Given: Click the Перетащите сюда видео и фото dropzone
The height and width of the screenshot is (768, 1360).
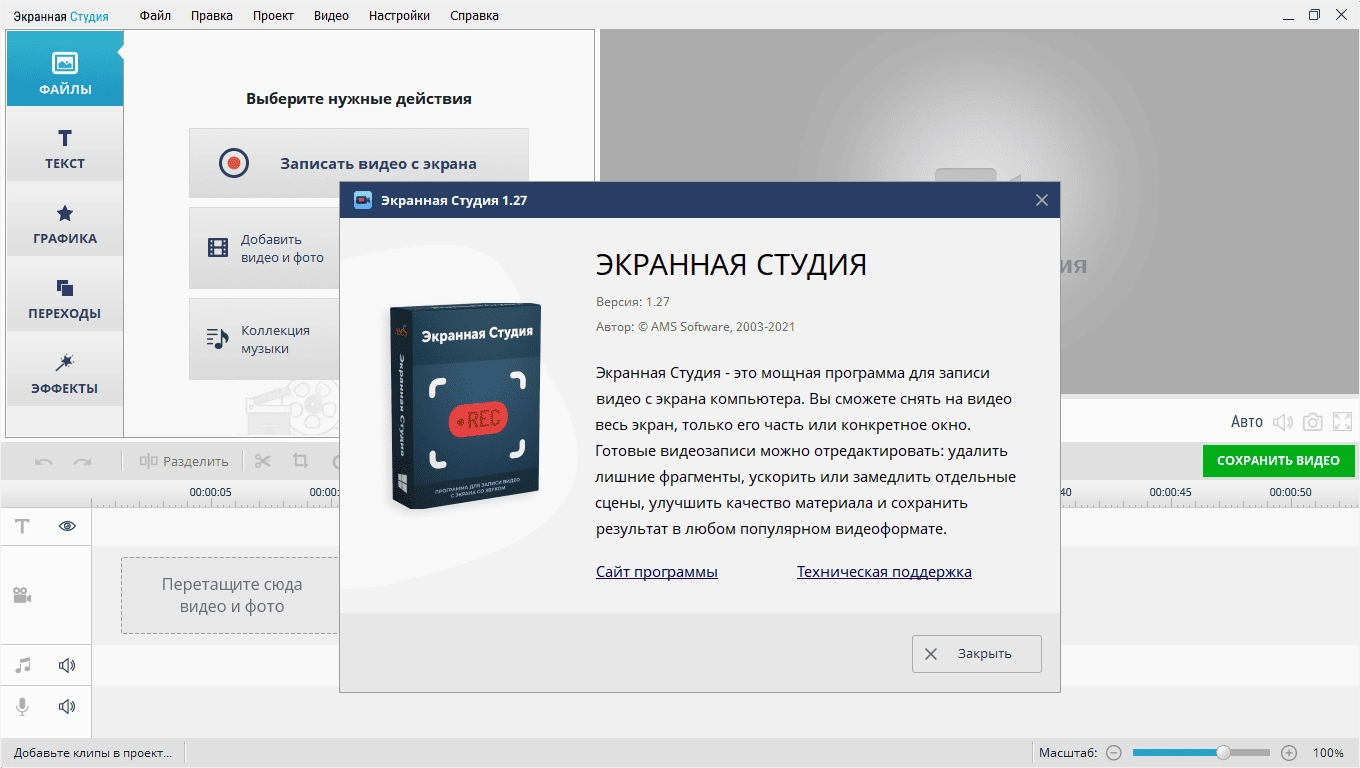Looking at the screenshot, I should click(231, 595).
